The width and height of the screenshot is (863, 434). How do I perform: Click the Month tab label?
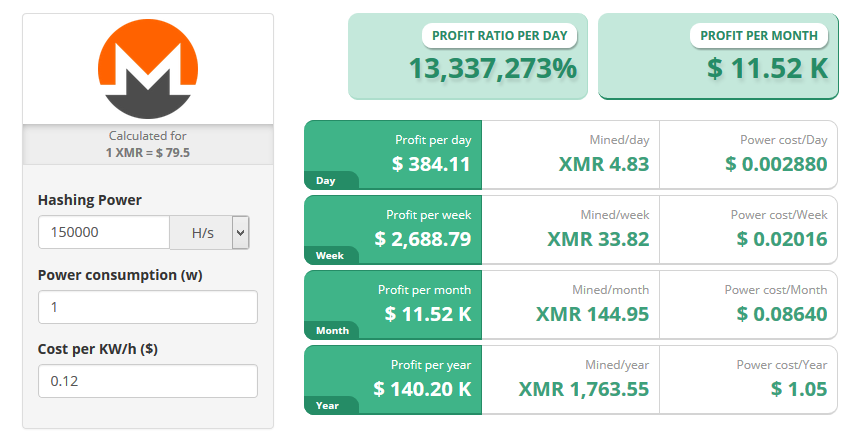click(331, 331)
